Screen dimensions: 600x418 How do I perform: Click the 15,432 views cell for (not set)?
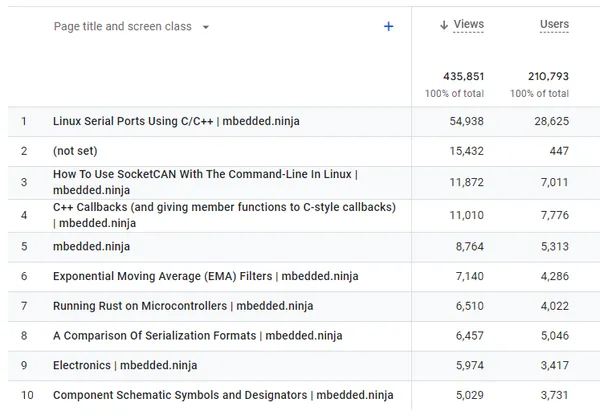(x=465, y=151)
